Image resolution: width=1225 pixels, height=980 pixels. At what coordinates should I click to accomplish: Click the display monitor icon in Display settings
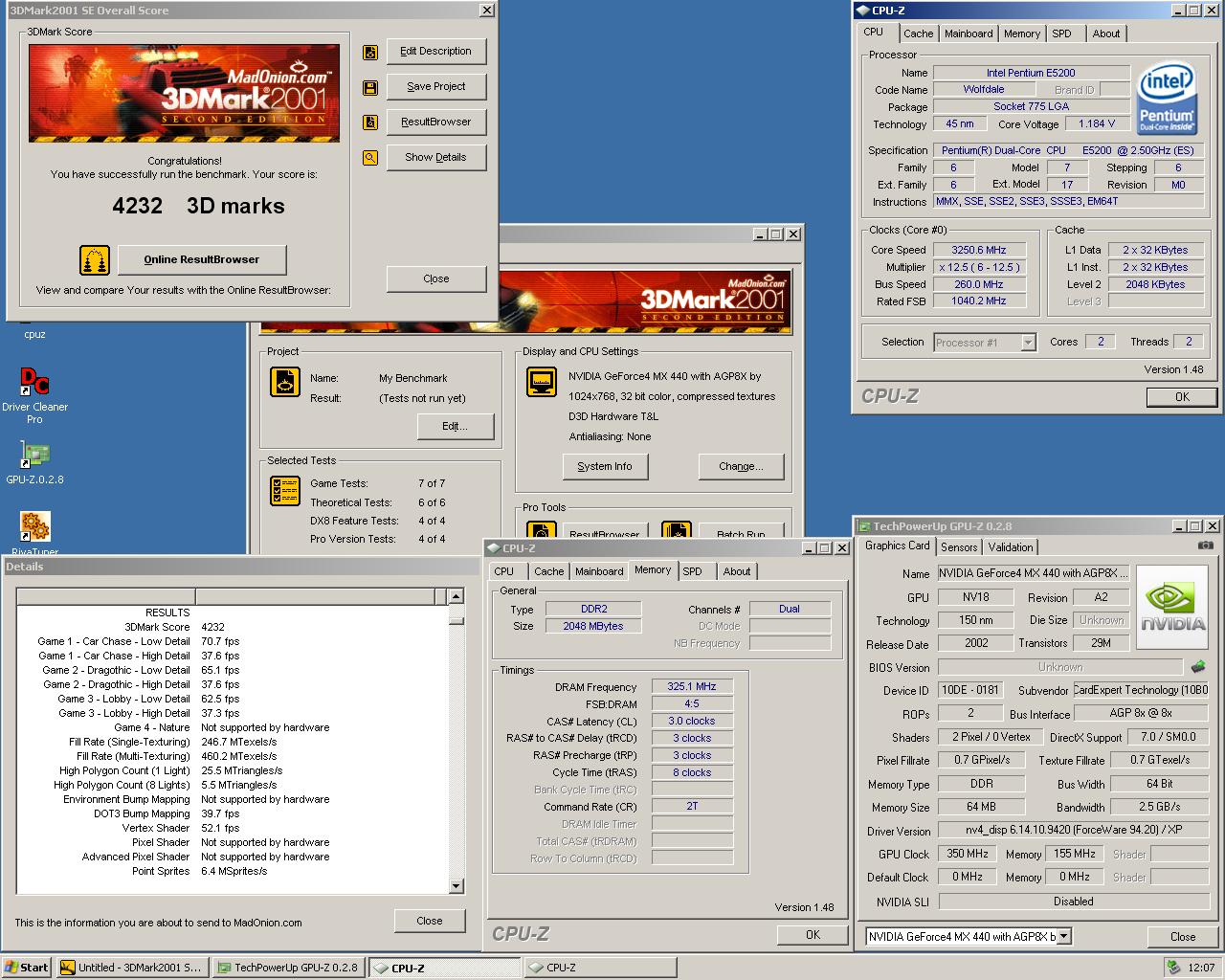(542, 382)
